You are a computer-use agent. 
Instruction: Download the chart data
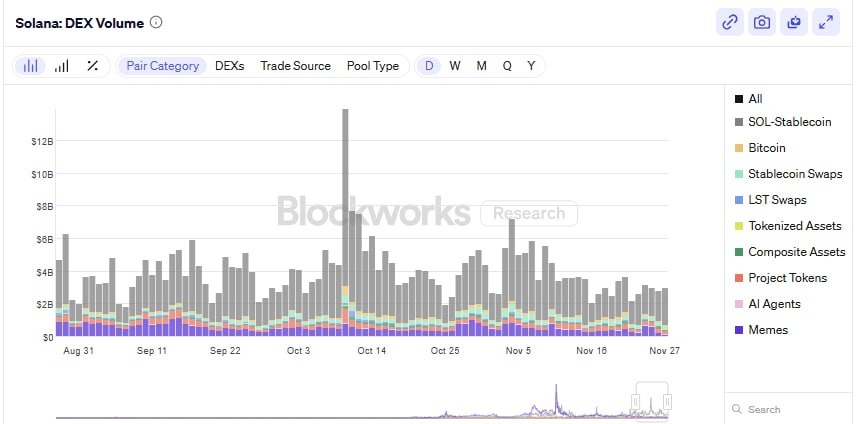pos(794,22)
